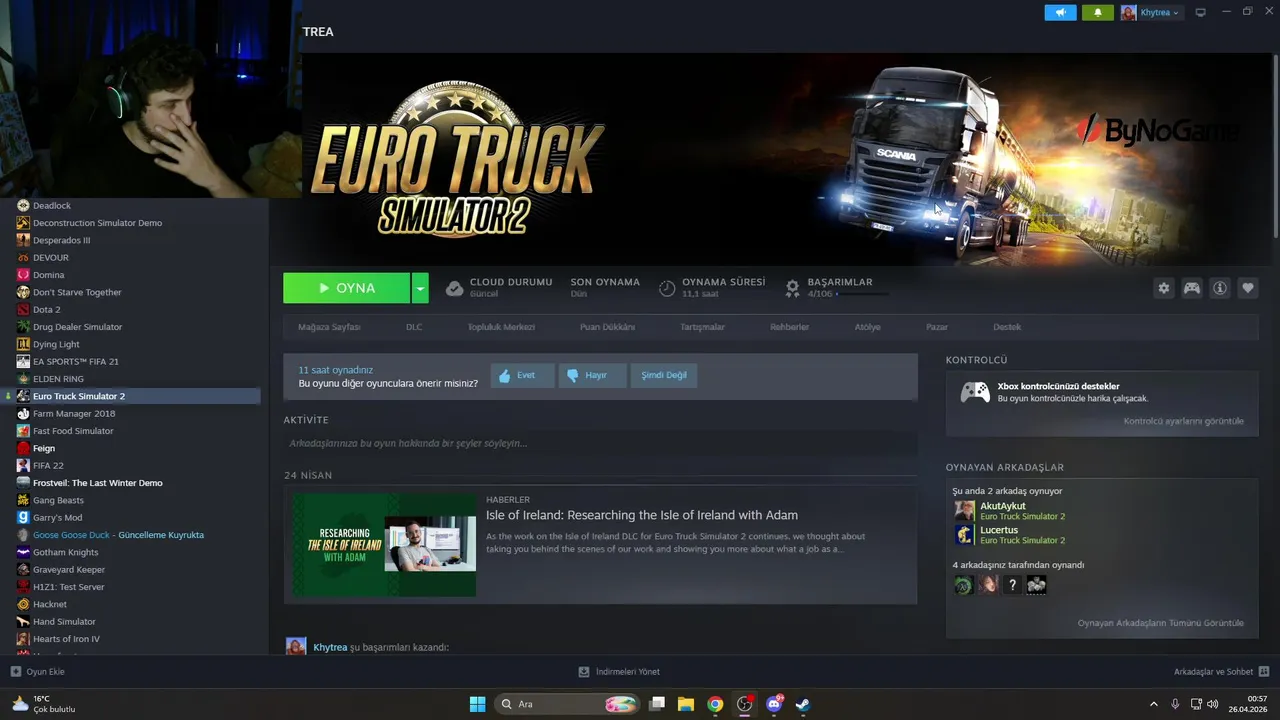1280x720 pixels.
Task: Click the Garry's Mod icon in library
Action: (x=23, y=518)
